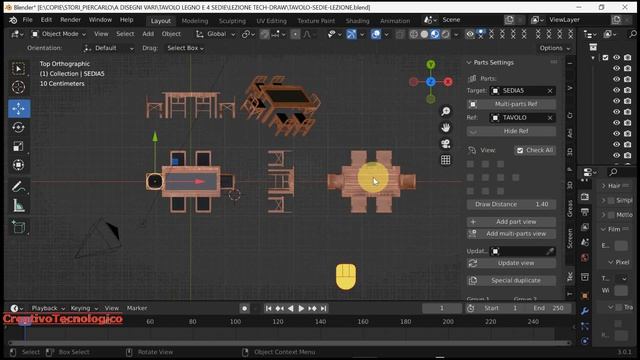Clear the SEDIAS target field
640x360 pixels.
click(x=550, y=91)
